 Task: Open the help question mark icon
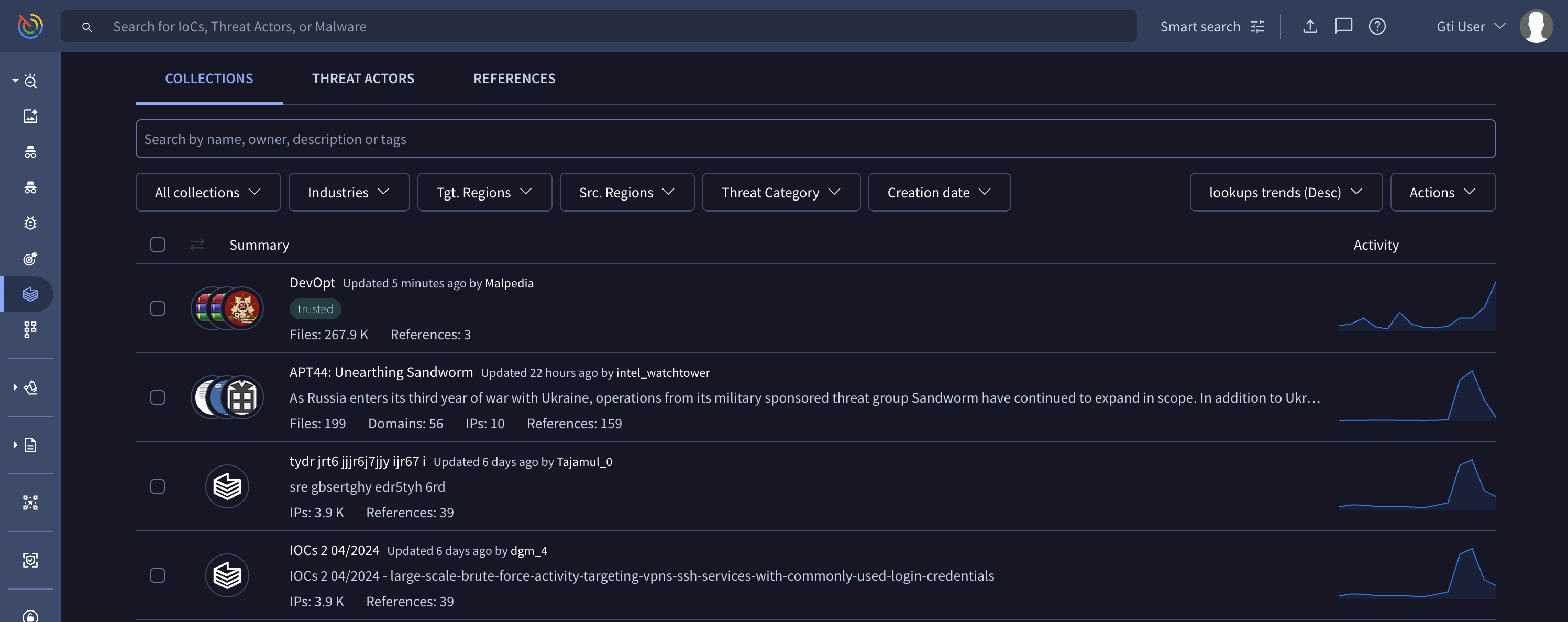coord(1377,26)
